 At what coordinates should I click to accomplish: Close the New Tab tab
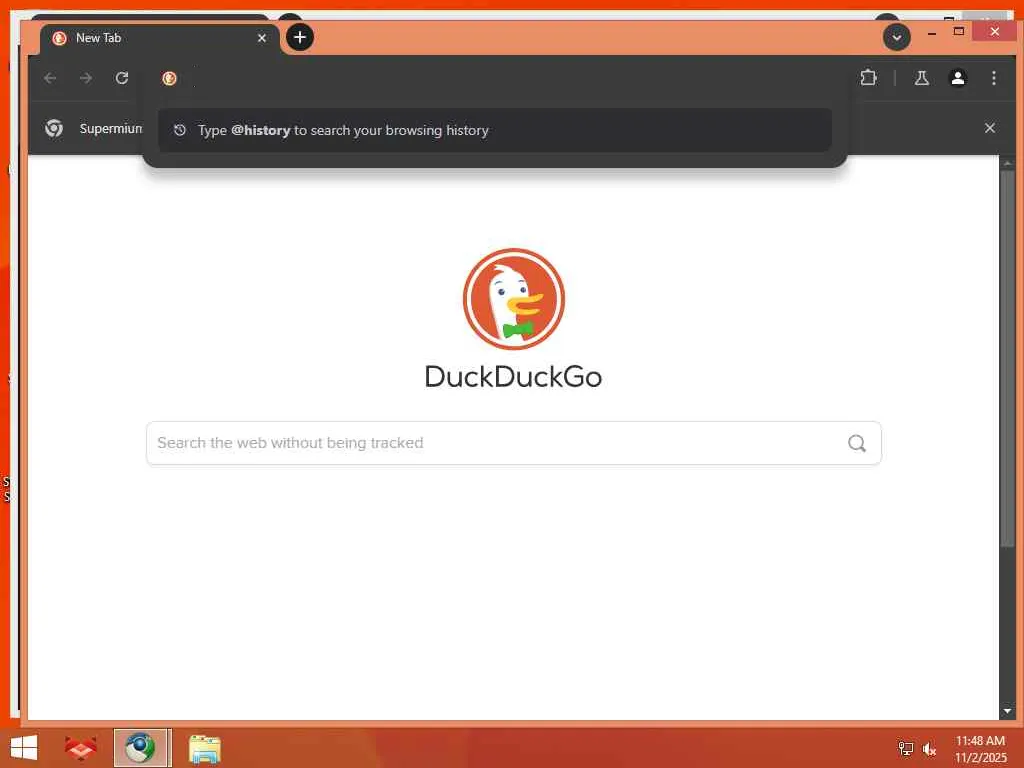coord(262,38)
